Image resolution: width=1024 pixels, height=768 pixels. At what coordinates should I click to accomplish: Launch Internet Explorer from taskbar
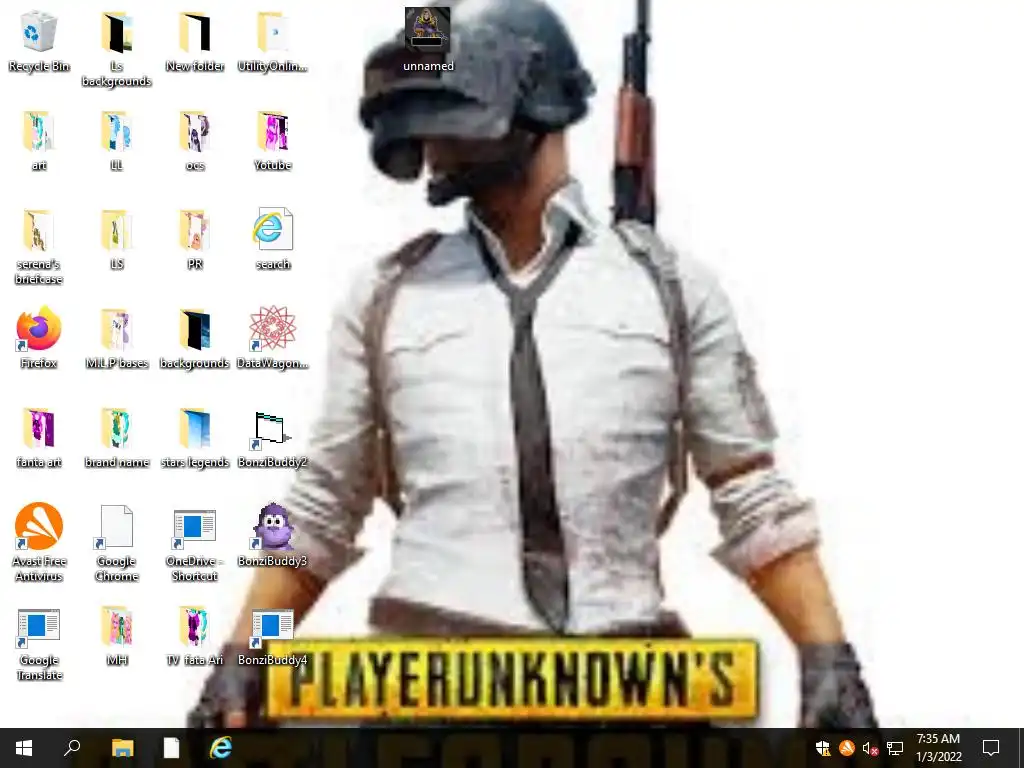coord(221,748)
